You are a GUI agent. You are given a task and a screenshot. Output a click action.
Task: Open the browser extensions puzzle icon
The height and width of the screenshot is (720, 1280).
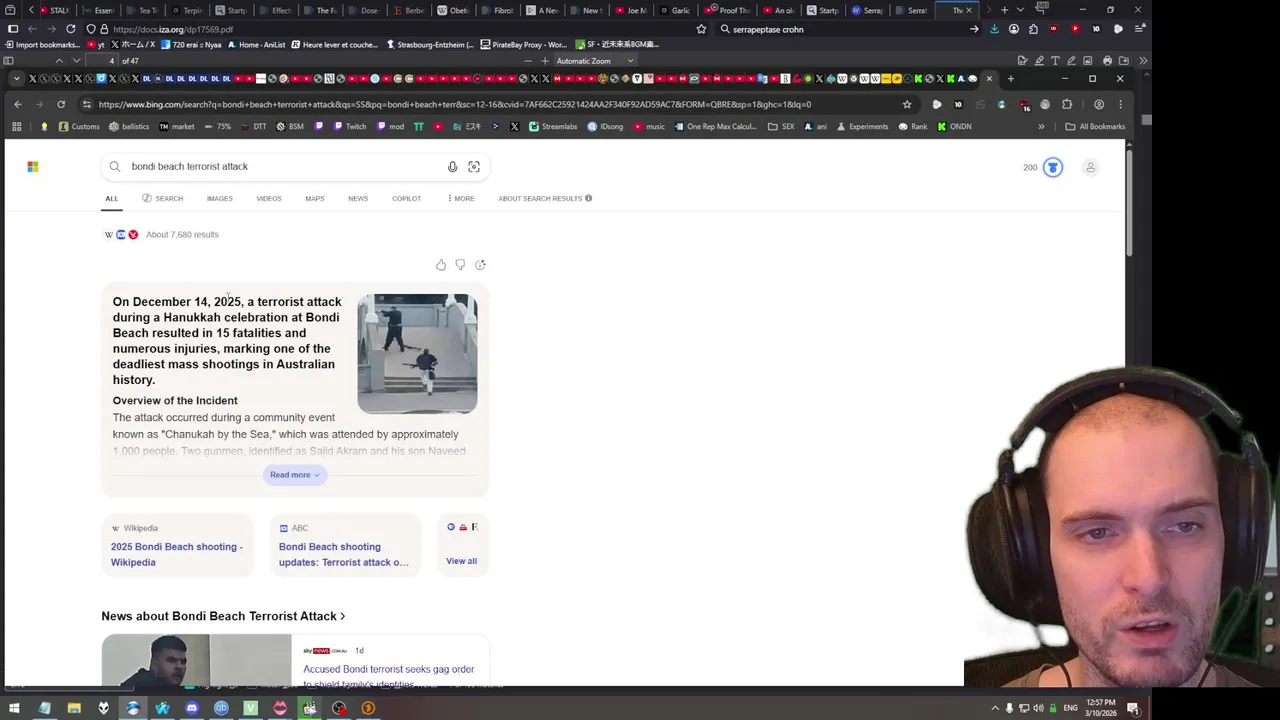(1067, 104)
